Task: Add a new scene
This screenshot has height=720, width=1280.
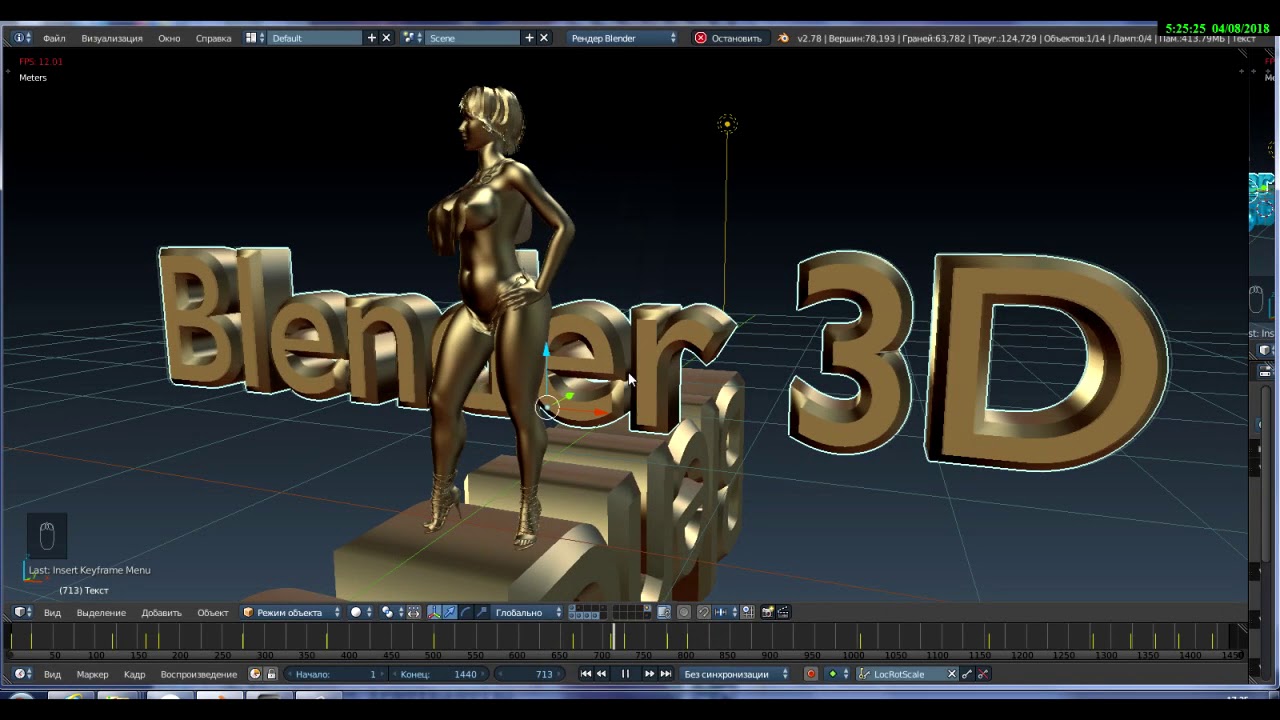Action: coord(529,38)
